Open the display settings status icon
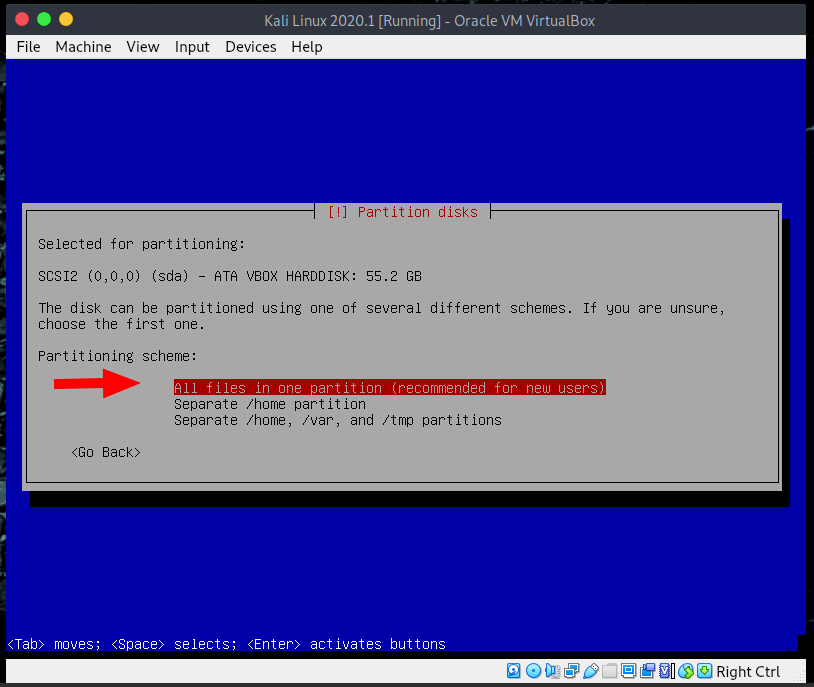The height and width of the screenshot is (687, 814). click(629, 671)
